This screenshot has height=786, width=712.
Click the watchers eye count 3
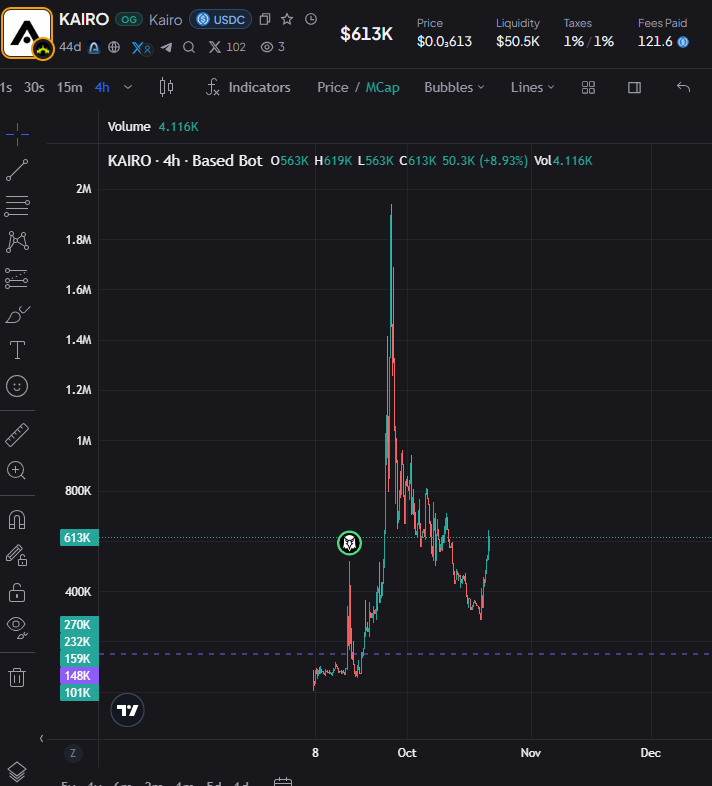coord(273,47)
